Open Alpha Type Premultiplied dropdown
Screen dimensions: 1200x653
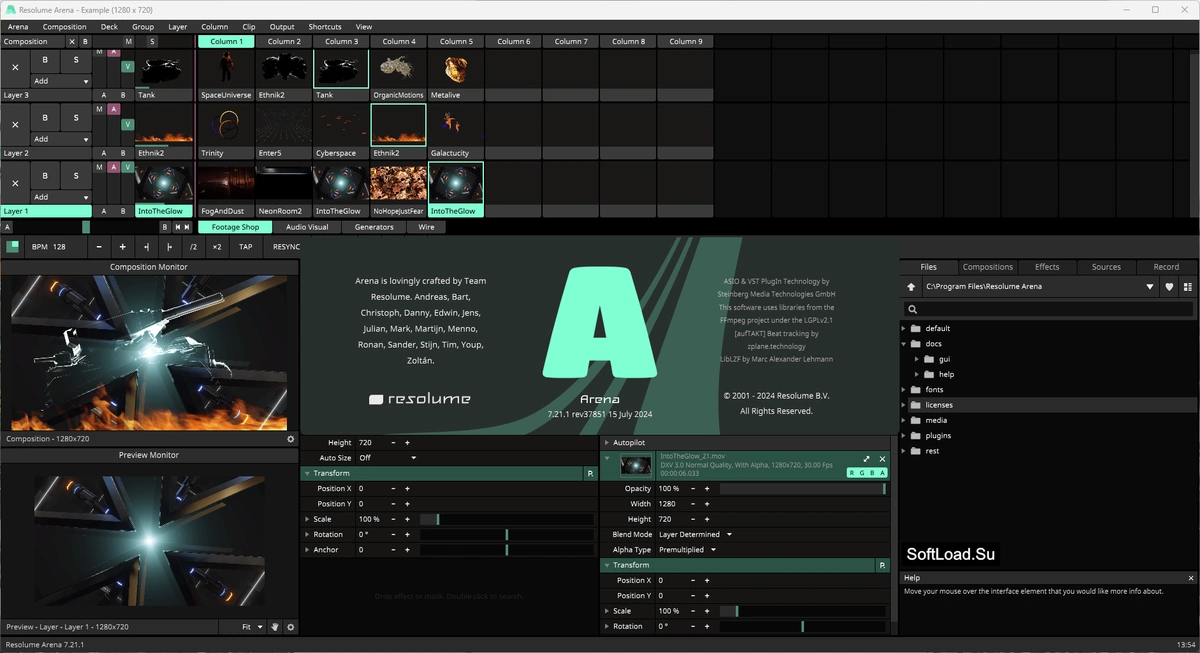coord(688,550)
